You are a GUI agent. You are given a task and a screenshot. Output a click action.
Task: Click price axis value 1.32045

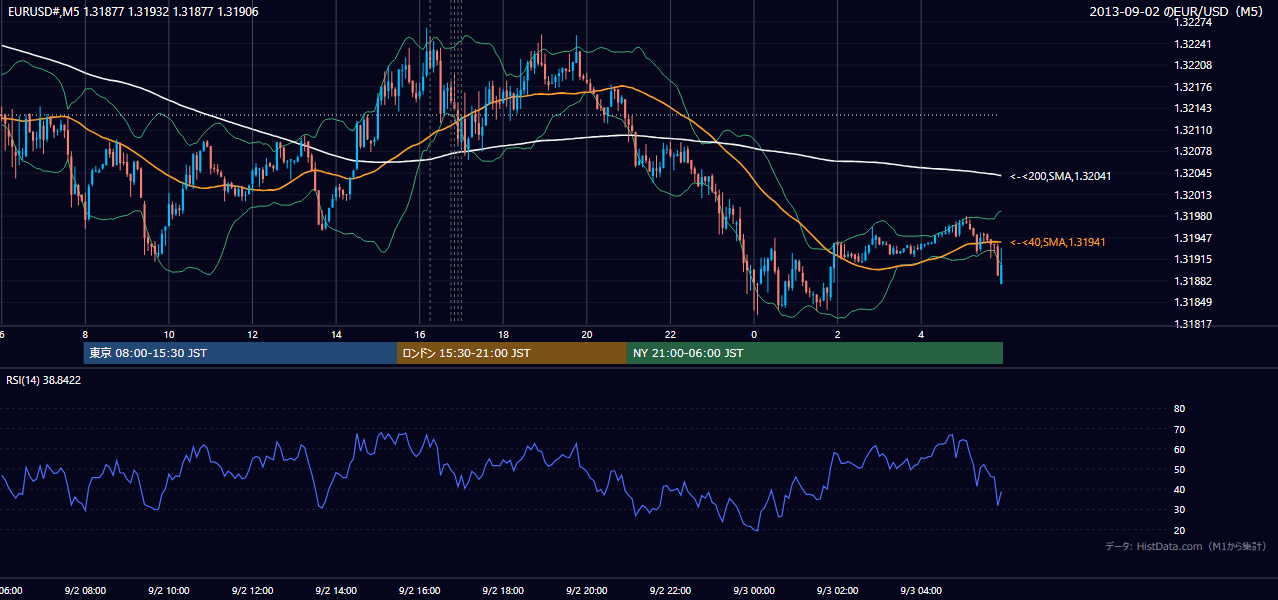pos(1192,173)
